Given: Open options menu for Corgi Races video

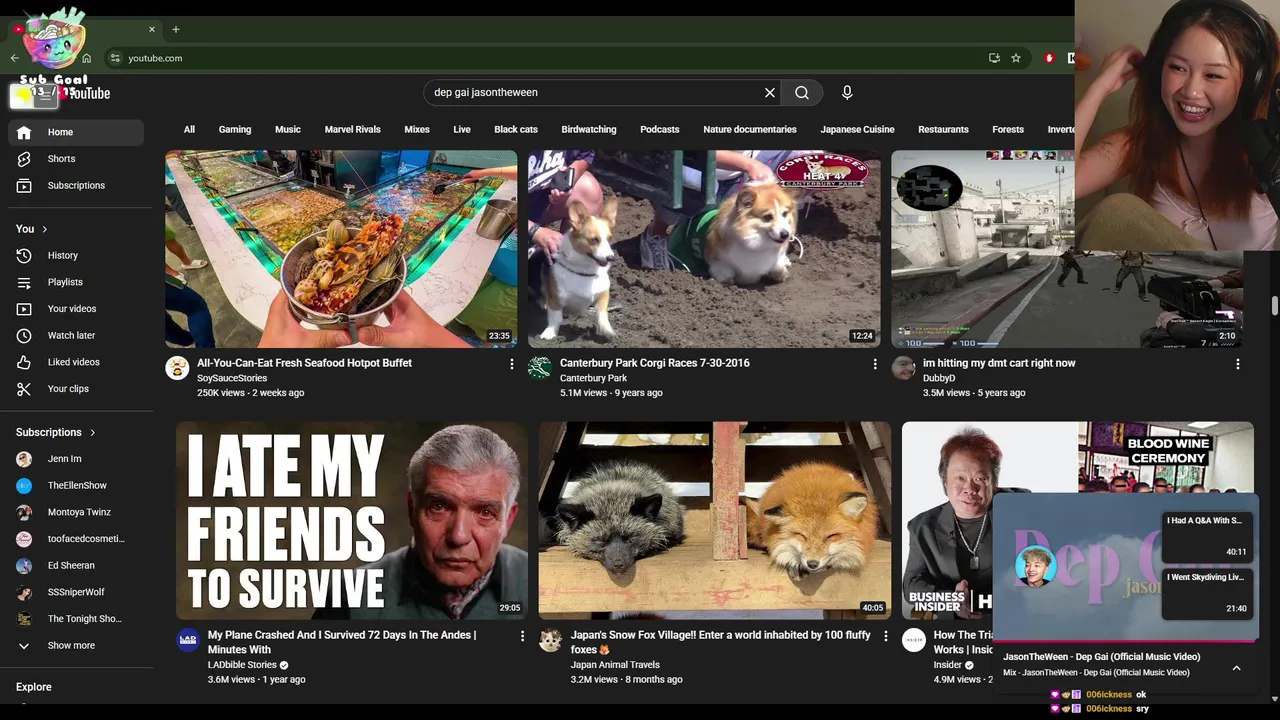Looking at the screenshot, I should pyautogui.click(x=875, y=364).
